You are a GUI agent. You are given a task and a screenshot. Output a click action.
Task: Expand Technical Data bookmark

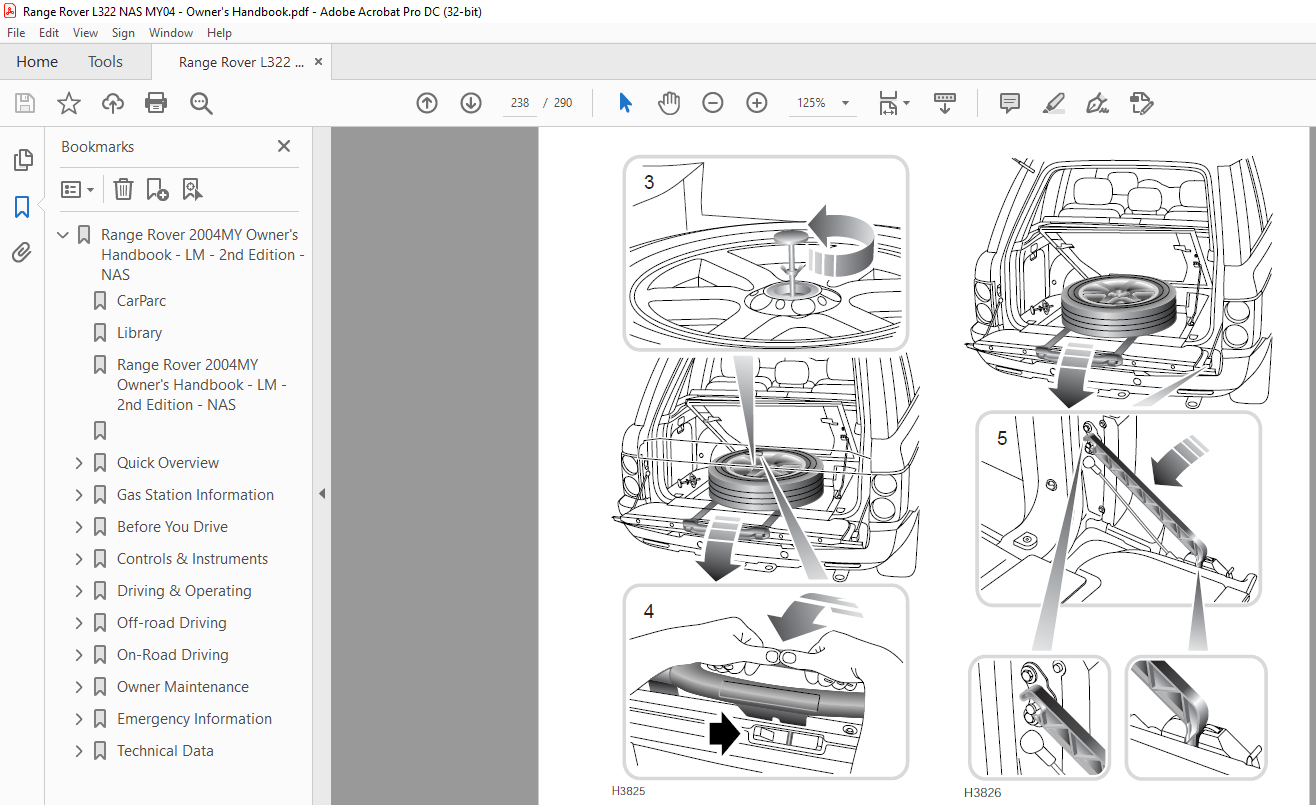click(80, 751)
